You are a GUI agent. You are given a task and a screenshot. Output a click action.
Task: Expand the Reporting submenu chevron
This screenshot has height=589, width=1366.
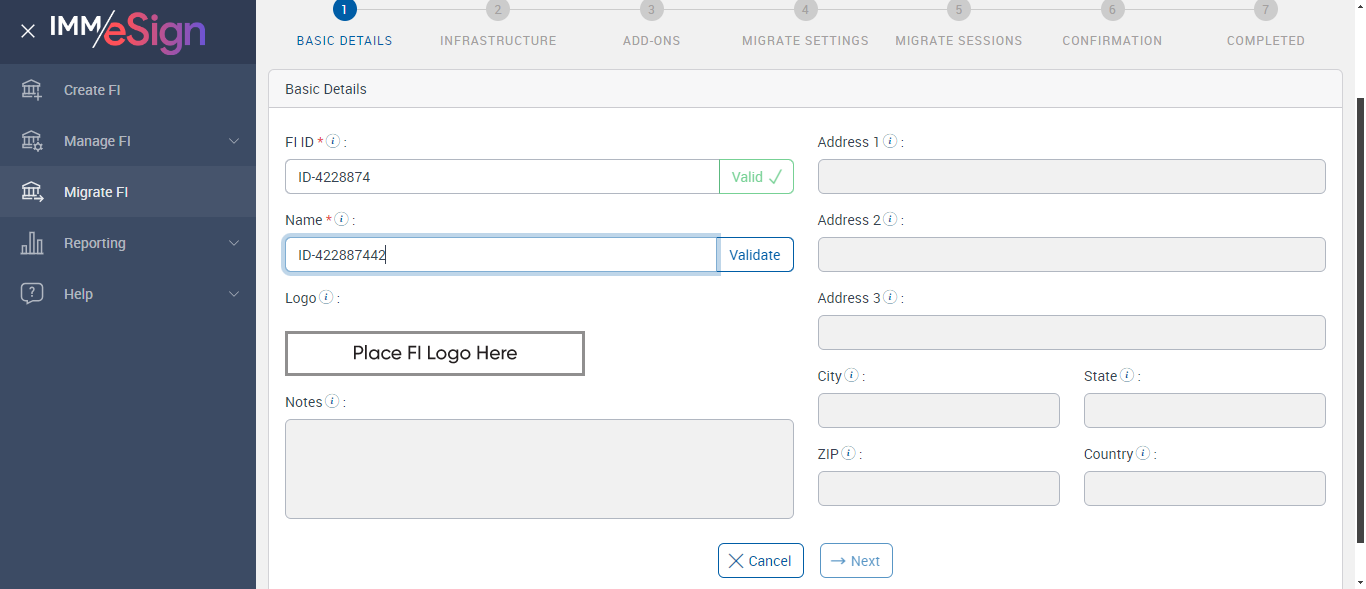point(234,243)
